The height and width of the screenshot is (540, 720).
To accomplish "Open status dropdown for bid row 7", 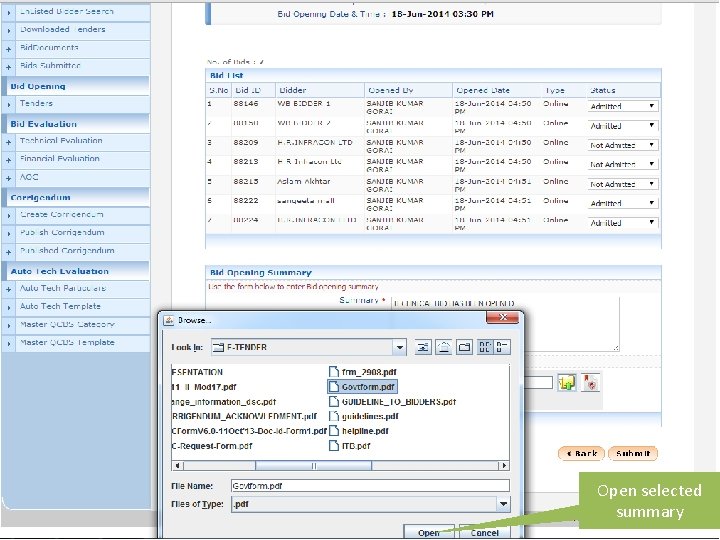I will tap(623, 223).
